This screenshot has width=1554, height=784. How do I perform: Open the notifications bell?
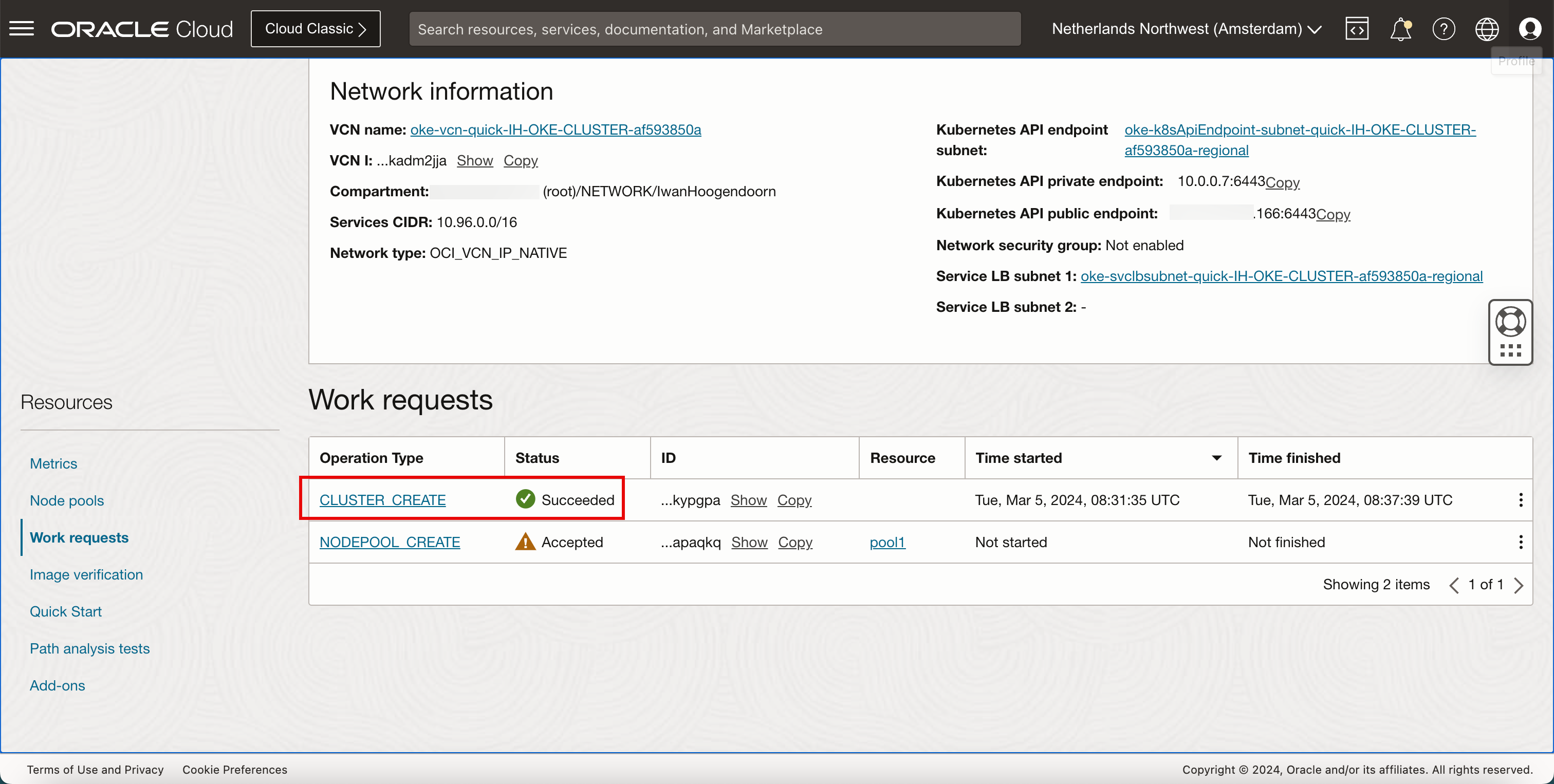click(x=1400, y=28)
